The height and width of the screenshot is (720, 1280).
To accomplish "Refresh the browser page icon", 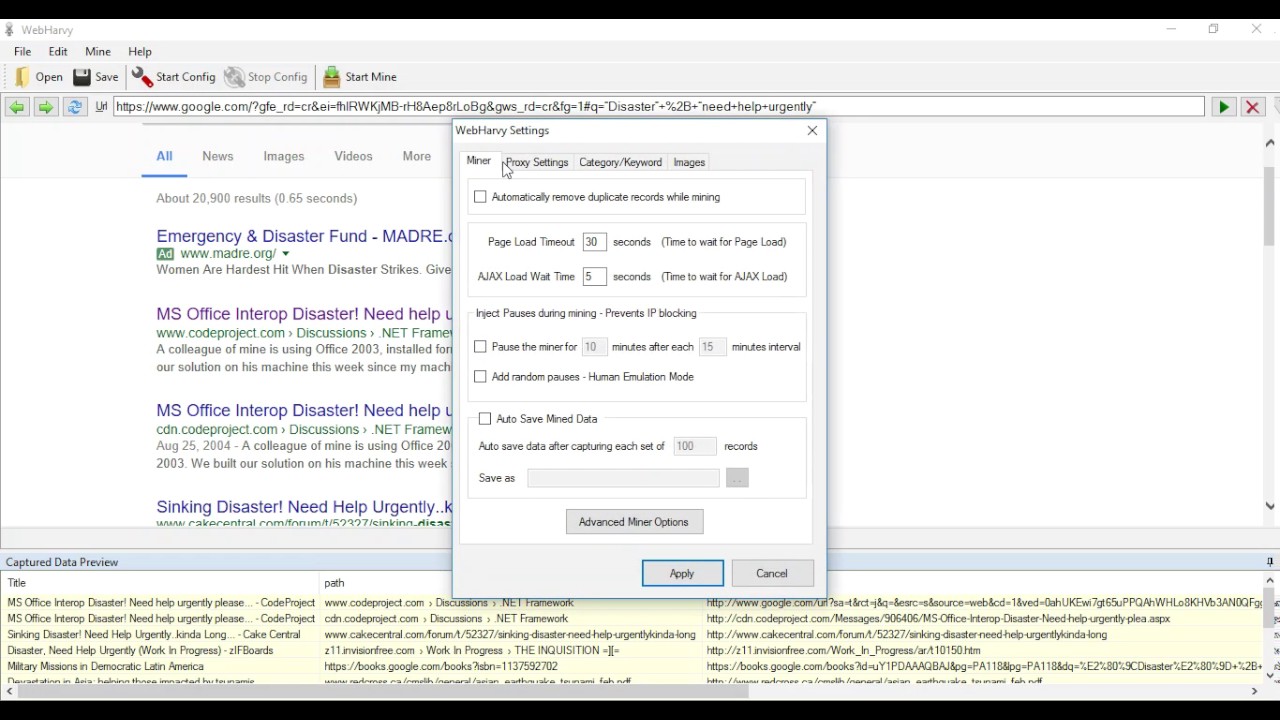I will point(74,107).
